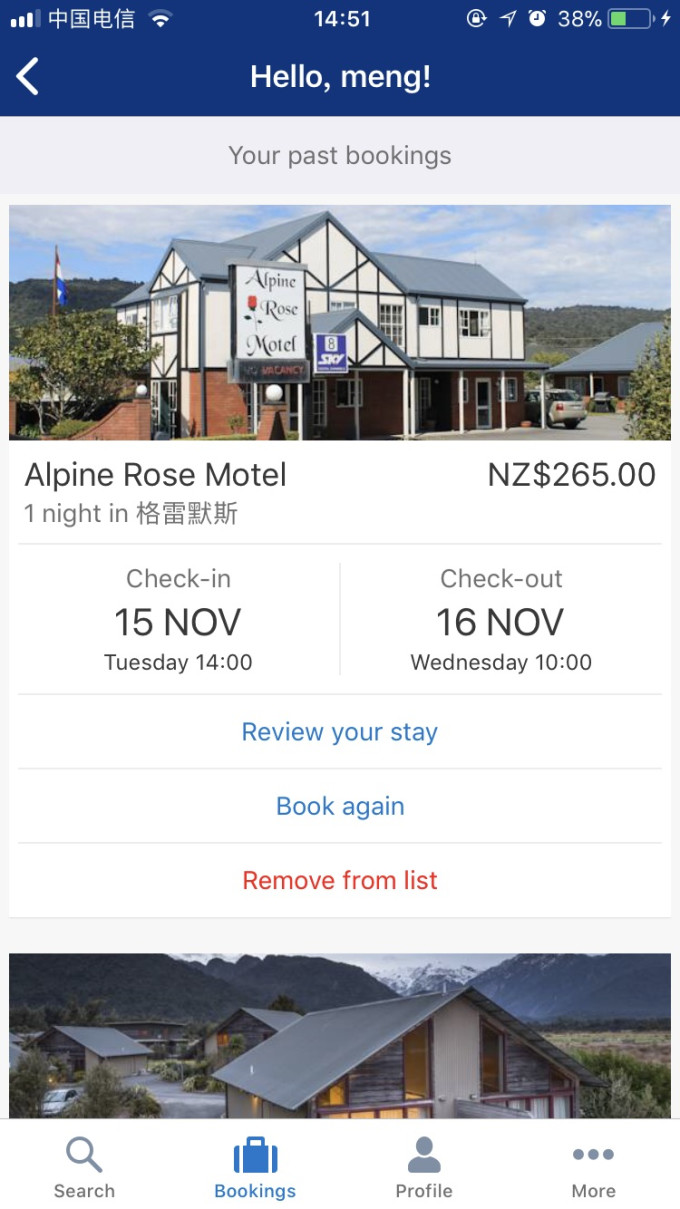Tap the Wi-Fi status icon
680x1209 pixels.
point(159,19)
